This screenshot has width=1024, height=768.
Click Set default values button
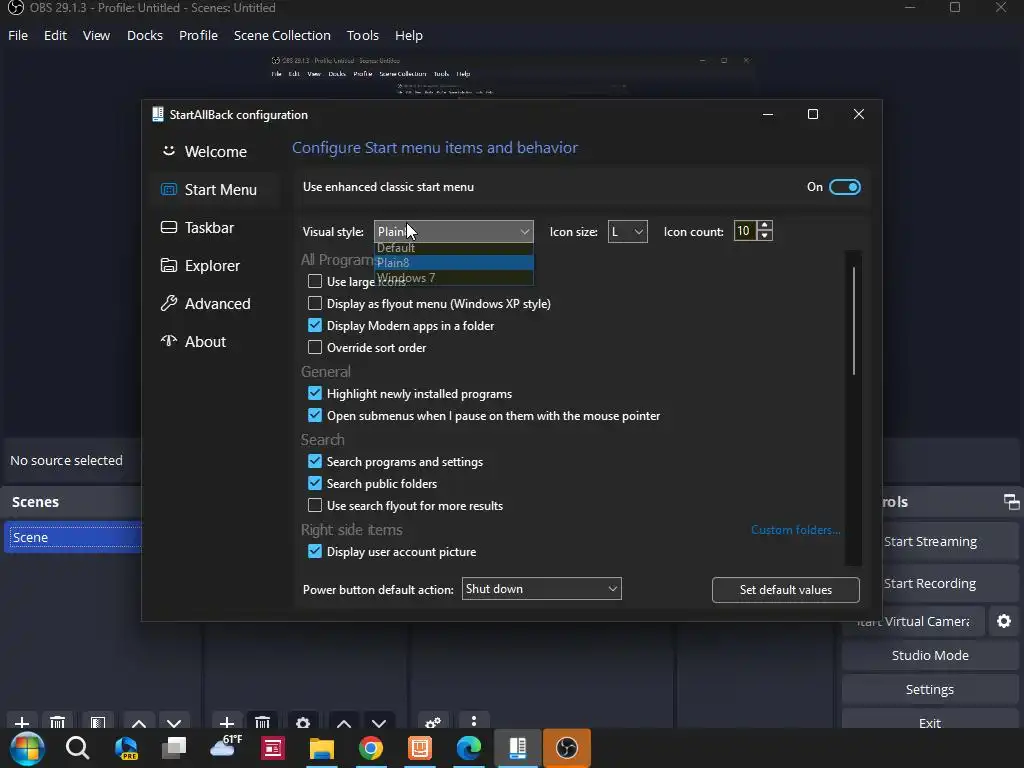pyautogui.click(x=786, y=590)
